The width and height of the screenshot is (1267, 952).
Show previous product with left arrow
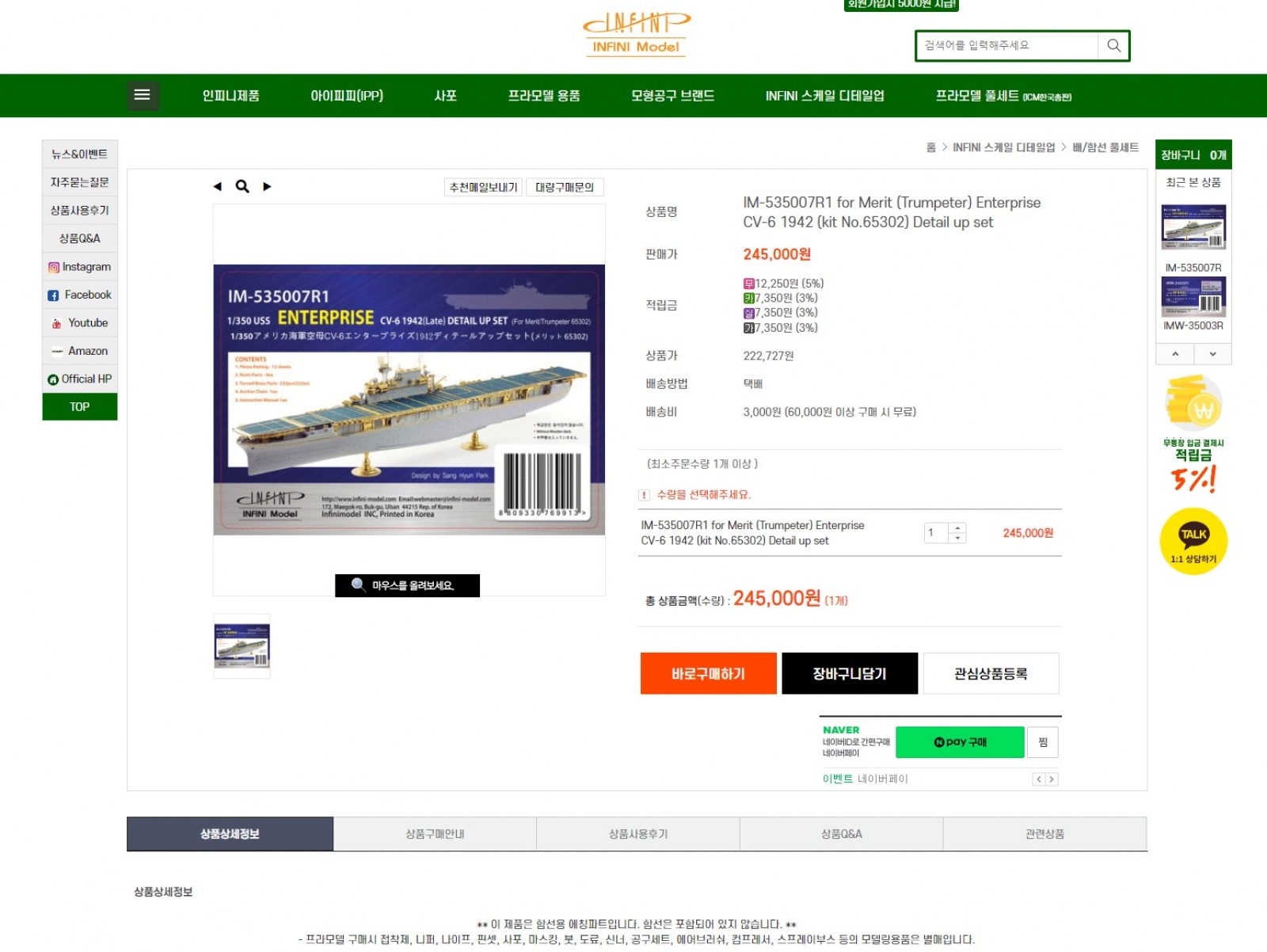click(217, 187)
